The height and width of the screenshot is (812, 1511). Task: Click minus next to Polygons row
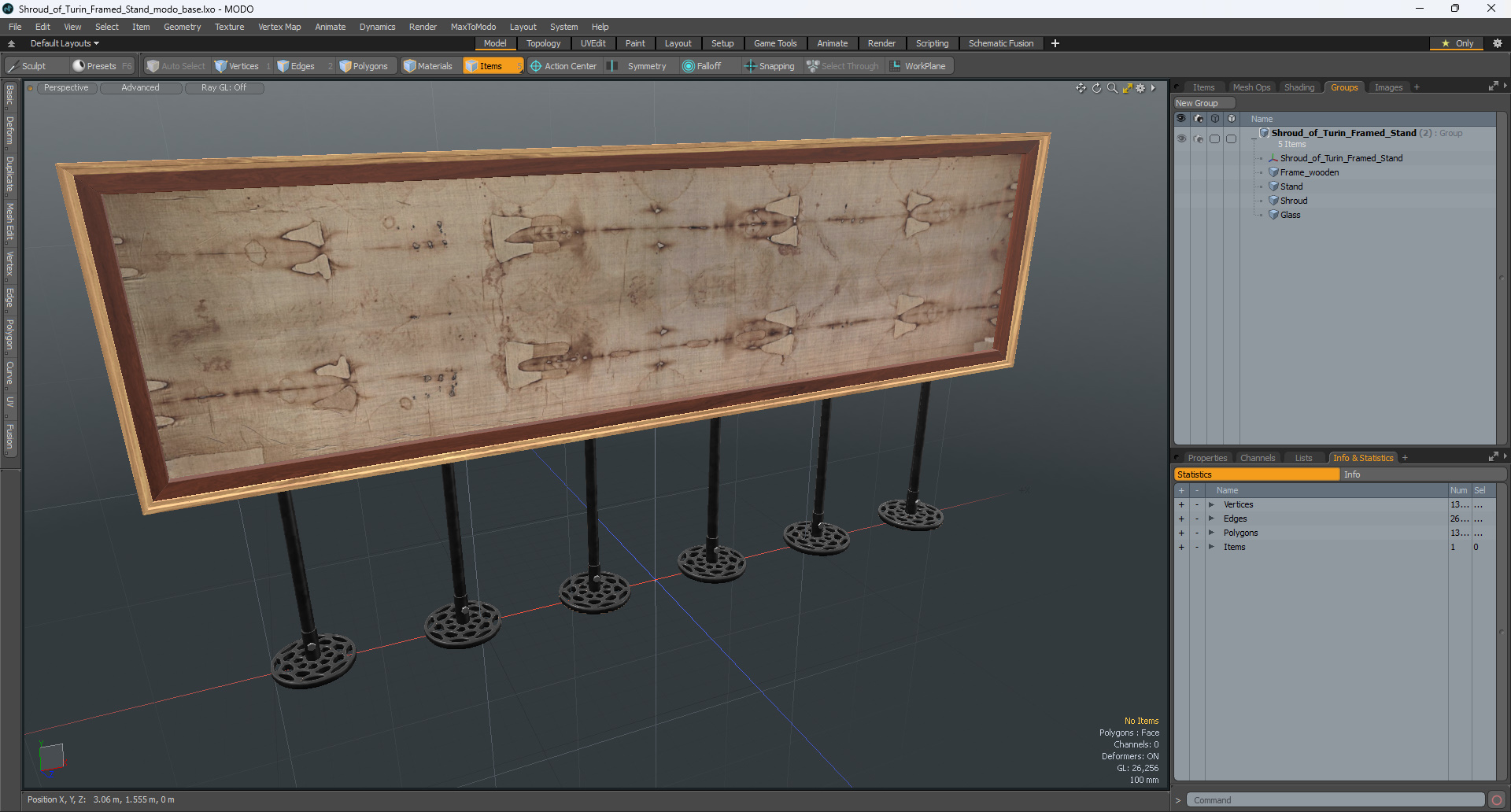click(1197, 533)
